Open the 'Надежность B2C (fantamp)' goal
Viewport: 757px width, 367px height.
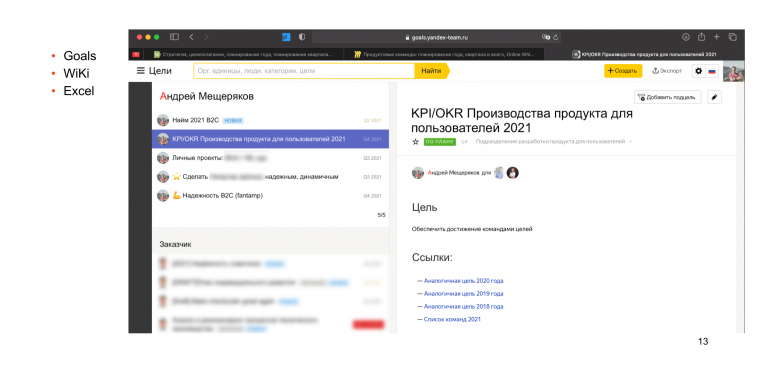tap(270, 196)
